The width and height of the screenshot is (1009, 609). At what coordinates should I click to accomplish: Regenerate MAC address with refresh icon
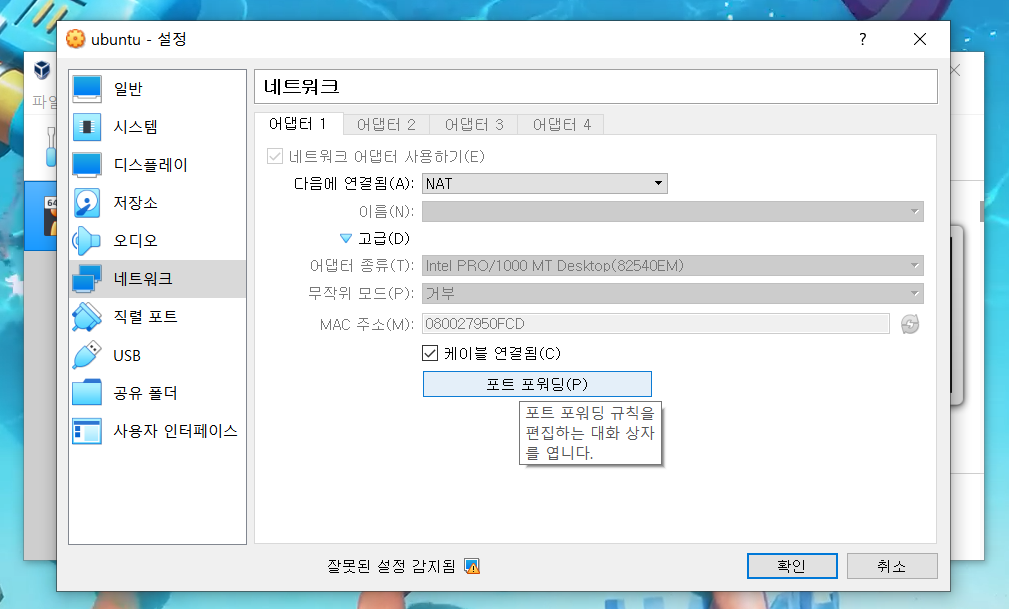[910, 324]
